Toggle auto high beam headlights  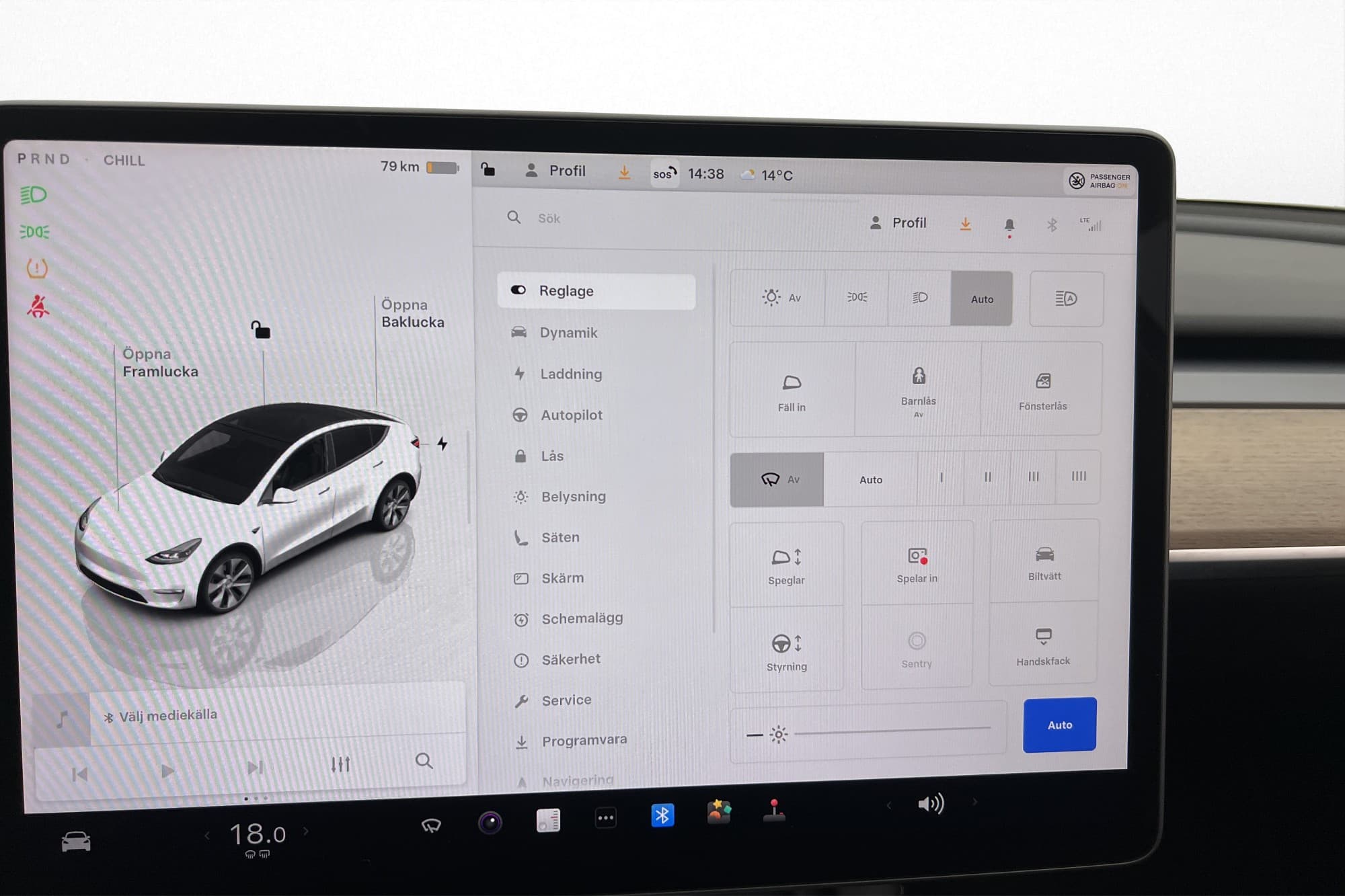[x=1066, y=299]
